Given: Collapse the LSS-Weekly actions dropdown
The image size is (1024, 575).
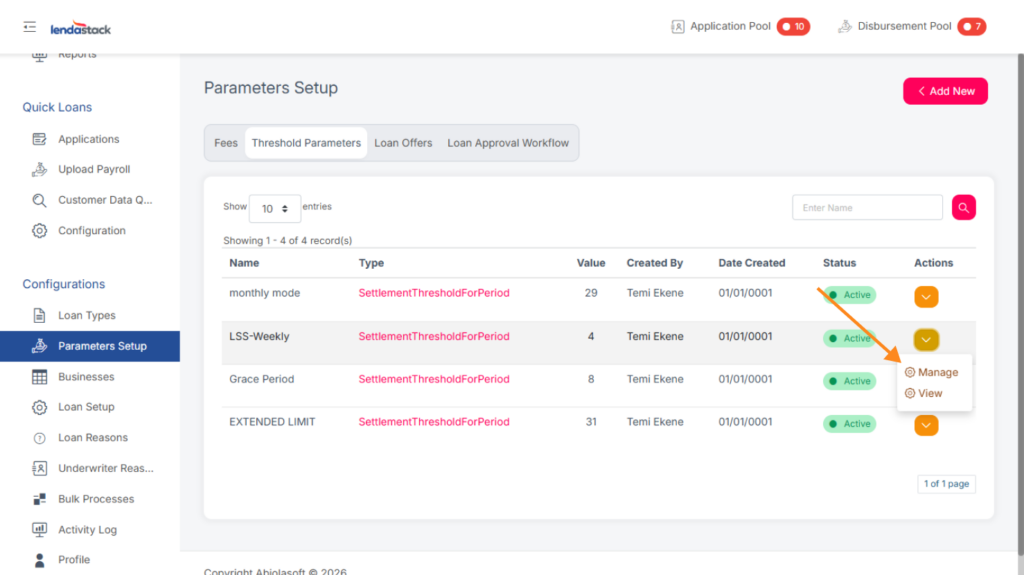Looking at the screenshot, I should [926, 339].
